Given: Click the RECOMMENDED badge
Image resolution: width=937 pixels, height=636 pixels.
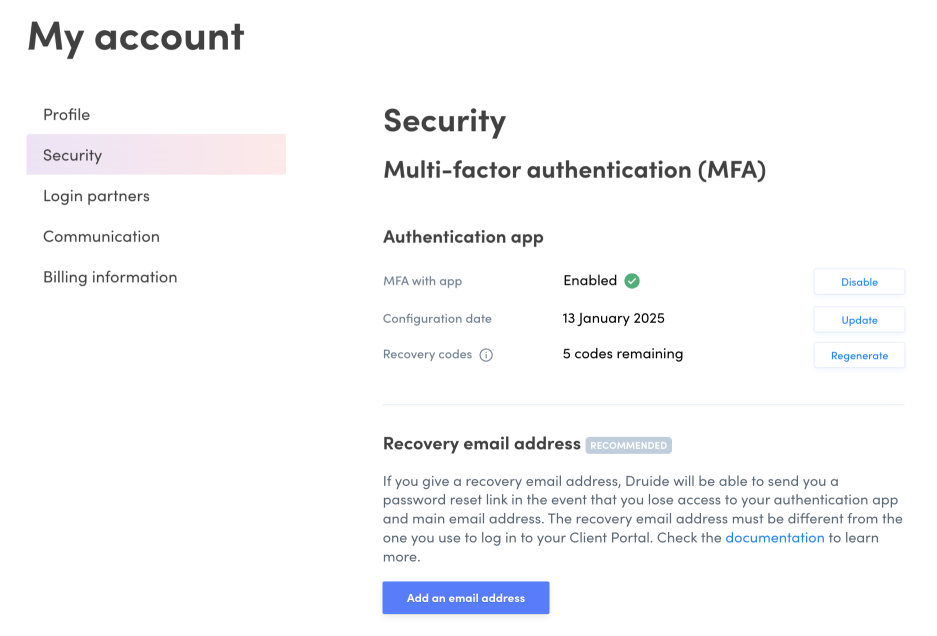Looking at the screenshot, I should tap(628, 445).
